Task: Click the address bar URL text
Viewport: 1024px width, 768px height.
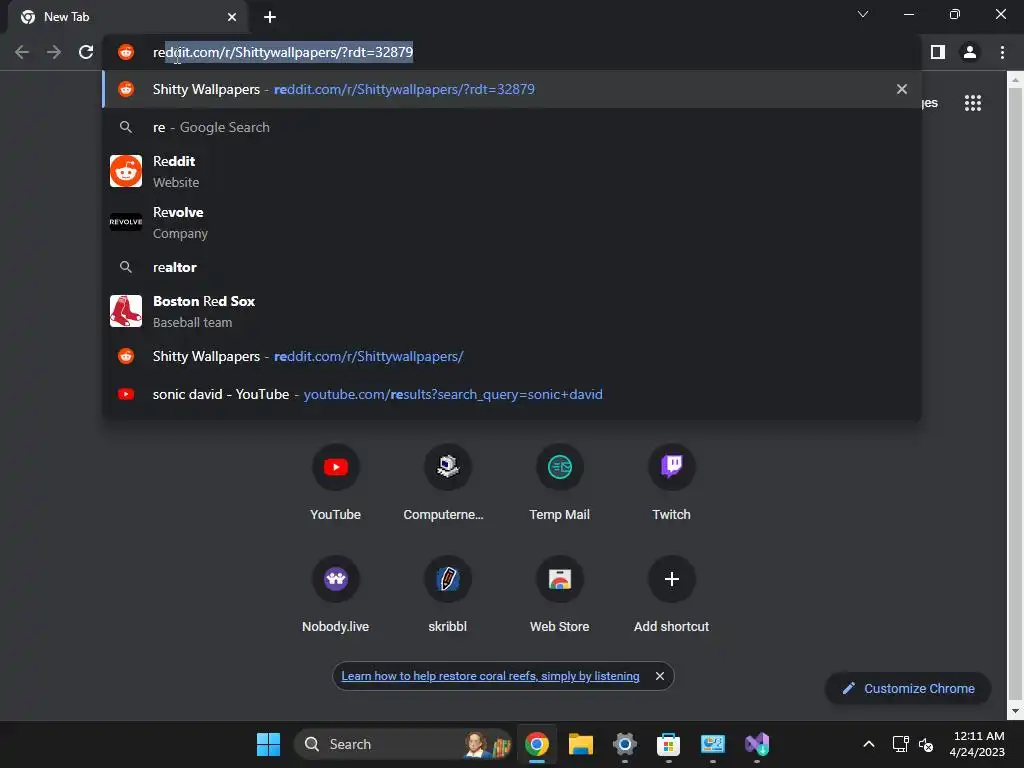Action: tap(283, 52)
